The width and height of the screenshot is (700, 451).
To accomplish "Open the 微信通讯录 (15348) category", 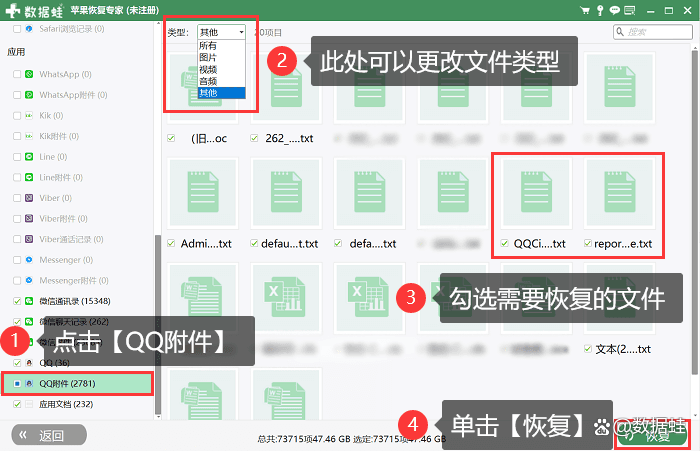I will tap(75, 301).
